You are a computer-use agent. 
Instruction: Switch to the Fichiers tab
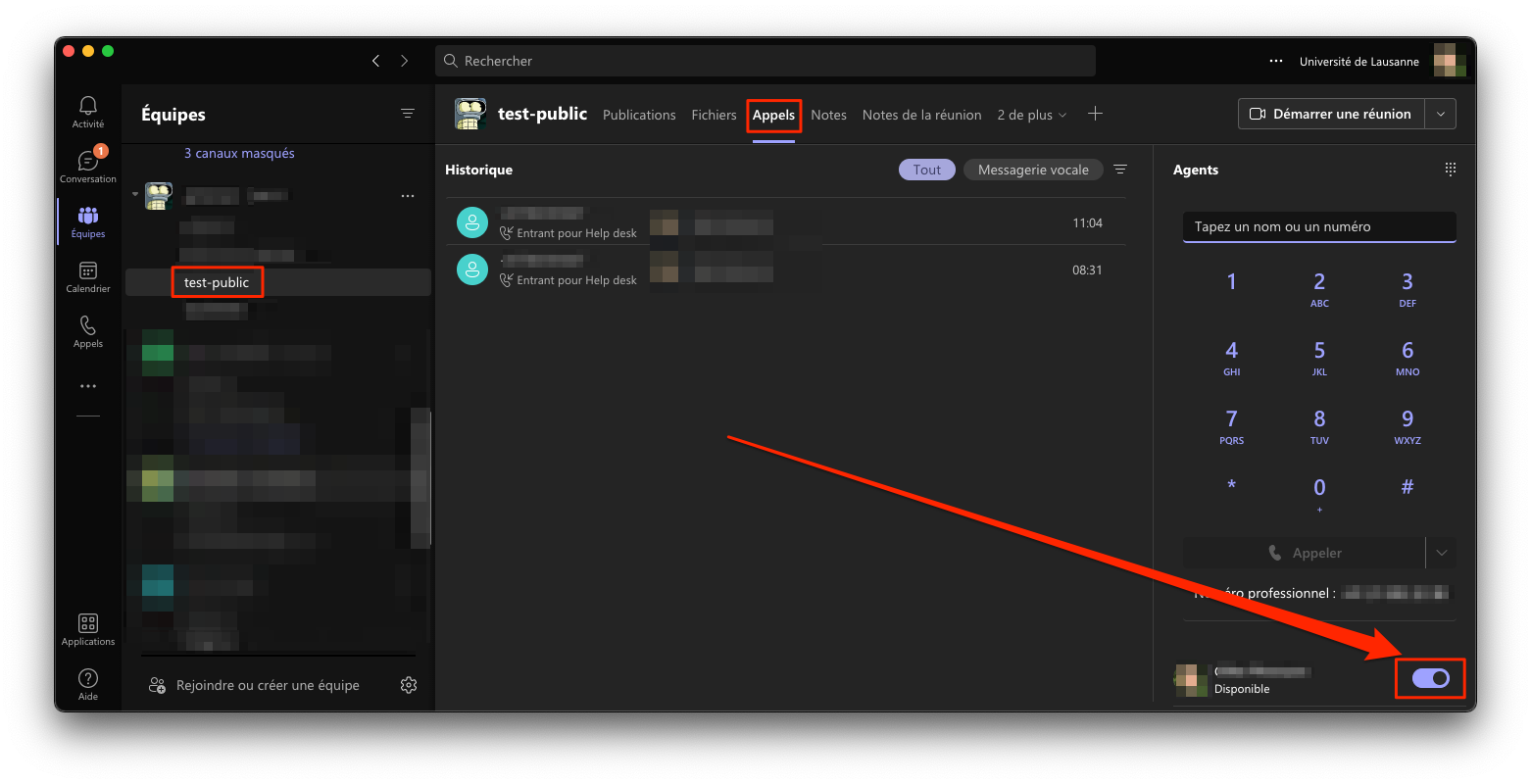point(714,115)
